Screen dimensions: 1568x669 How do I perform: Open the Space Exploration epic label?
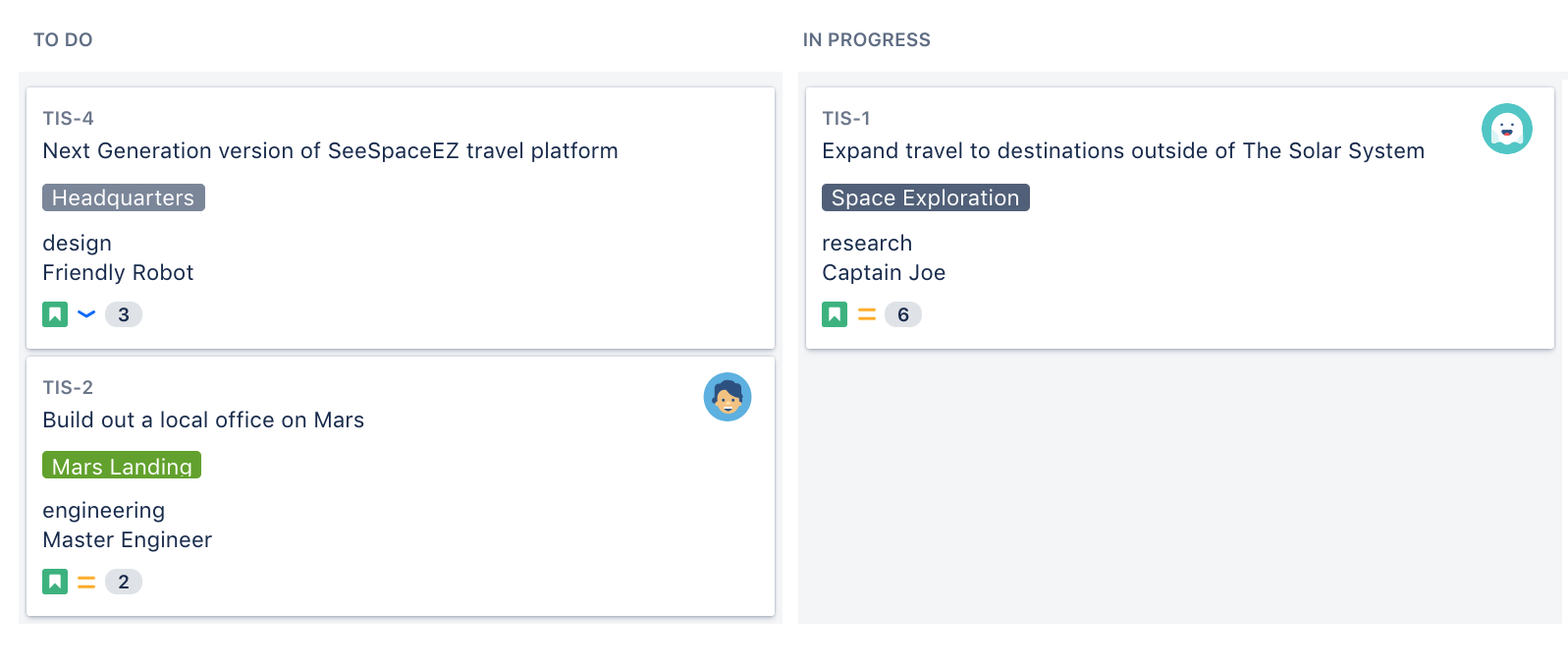(925, 197)
